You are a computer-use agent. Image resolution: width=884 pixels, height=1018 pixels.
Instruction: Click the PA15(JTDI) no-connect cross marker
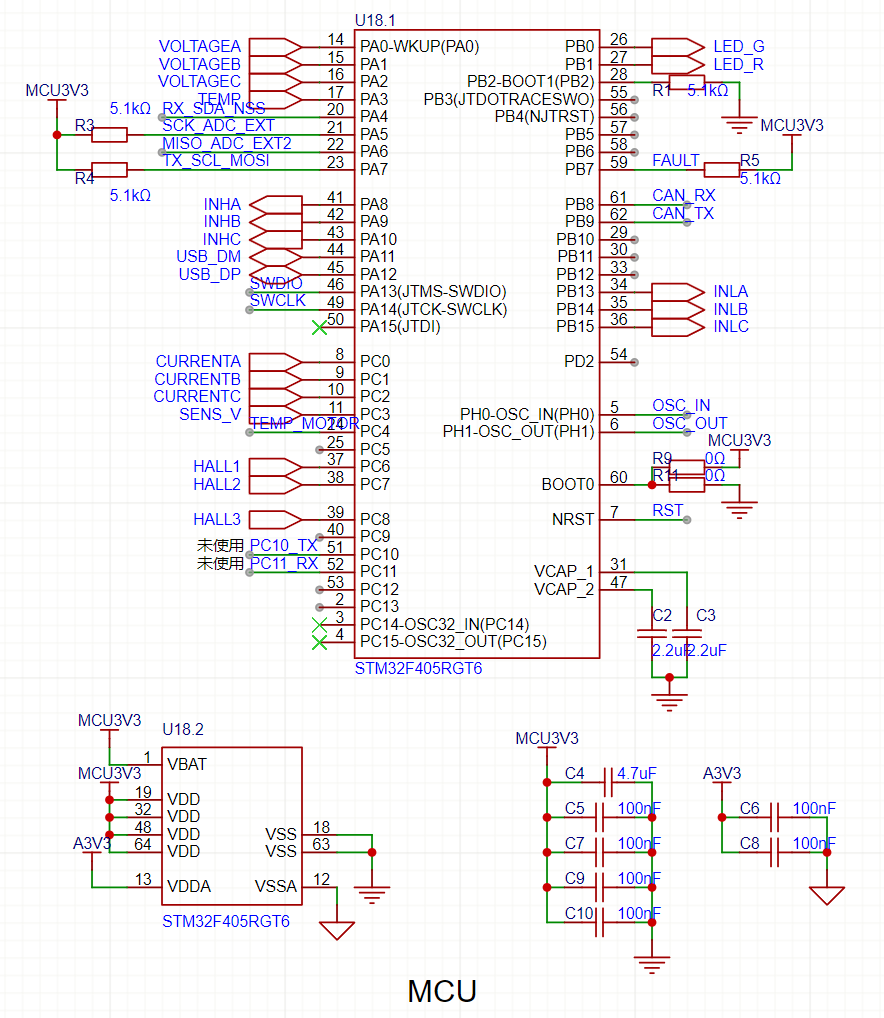click(x=319, y=328)
